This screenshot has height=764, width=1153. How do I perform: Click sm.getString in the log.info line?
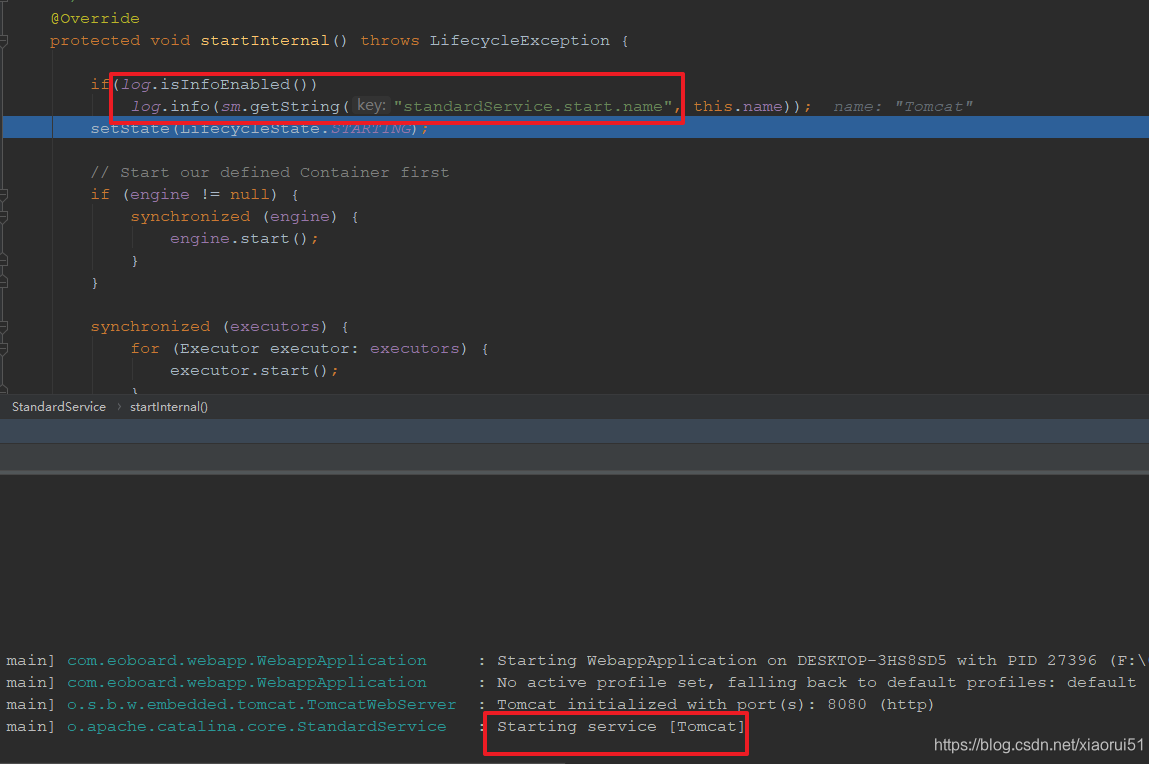[280, 107]
